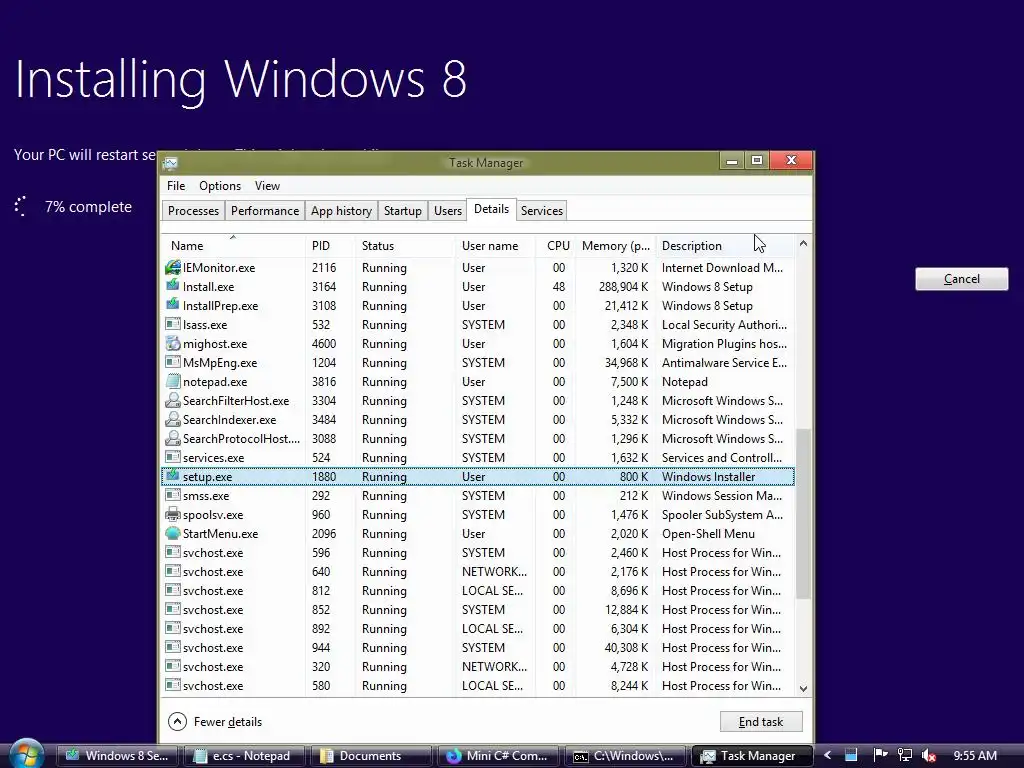The width and height of the screenshot is (1024, 768).
Task: Click the Install.exe process icon
Action: [x=173, y=285]
